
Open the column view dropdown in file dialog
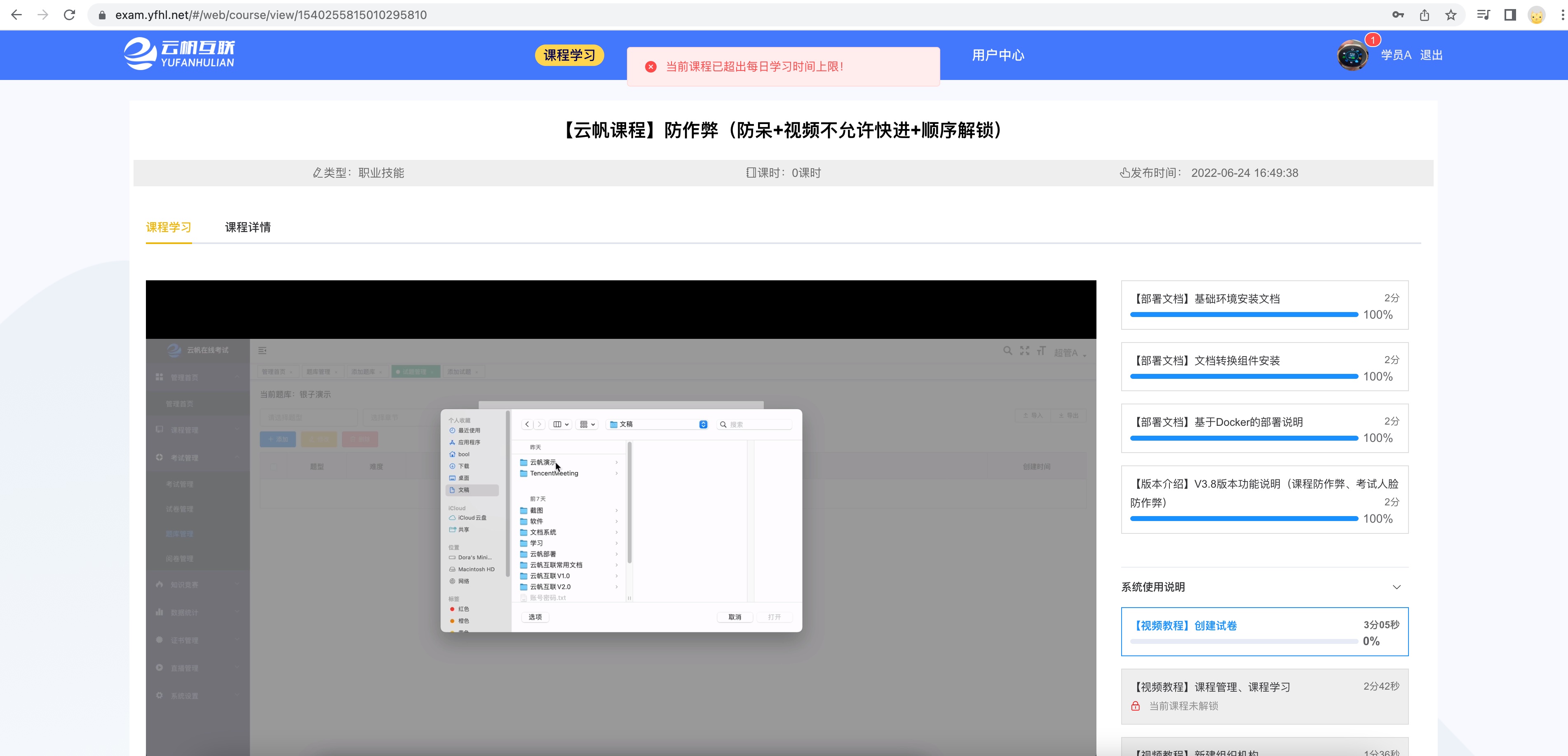coord(561,424)
